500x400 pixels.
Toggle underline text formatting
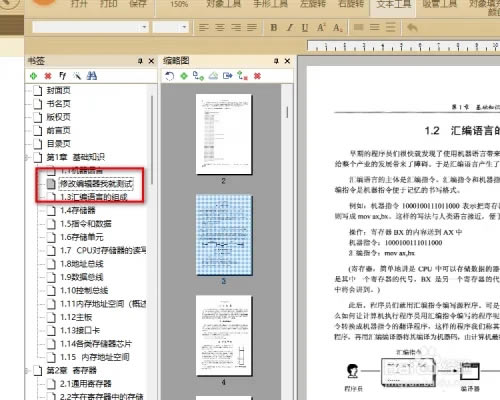[x=305, y=28]
